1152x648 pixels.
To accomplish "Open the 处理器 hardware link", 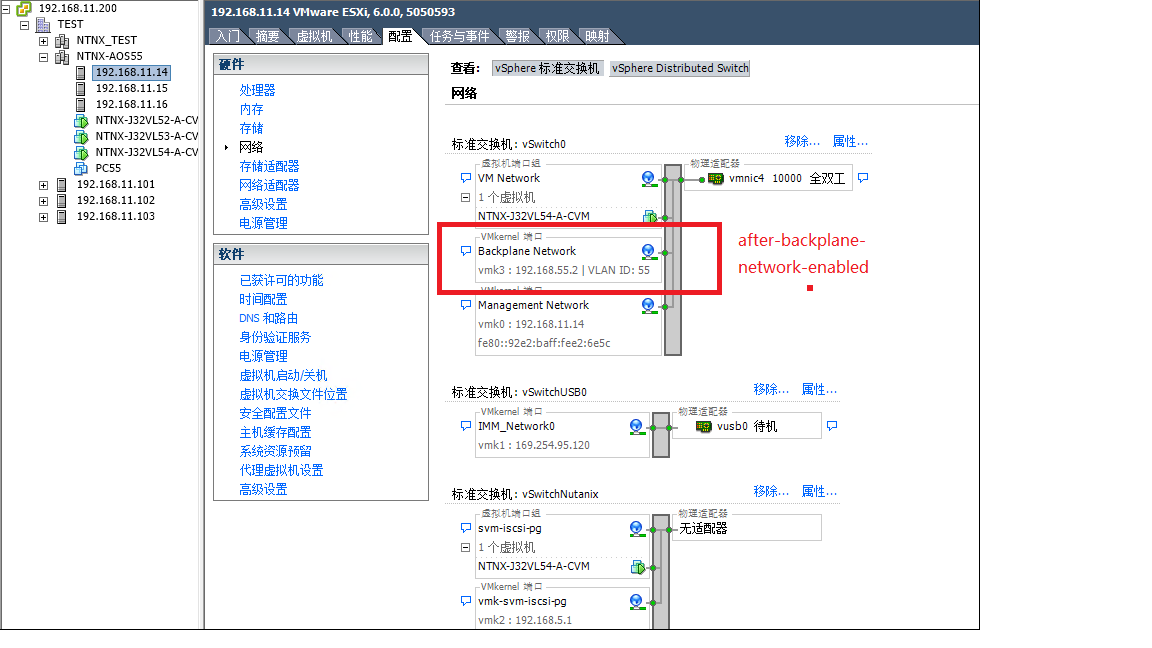I will tap(257, 90).
